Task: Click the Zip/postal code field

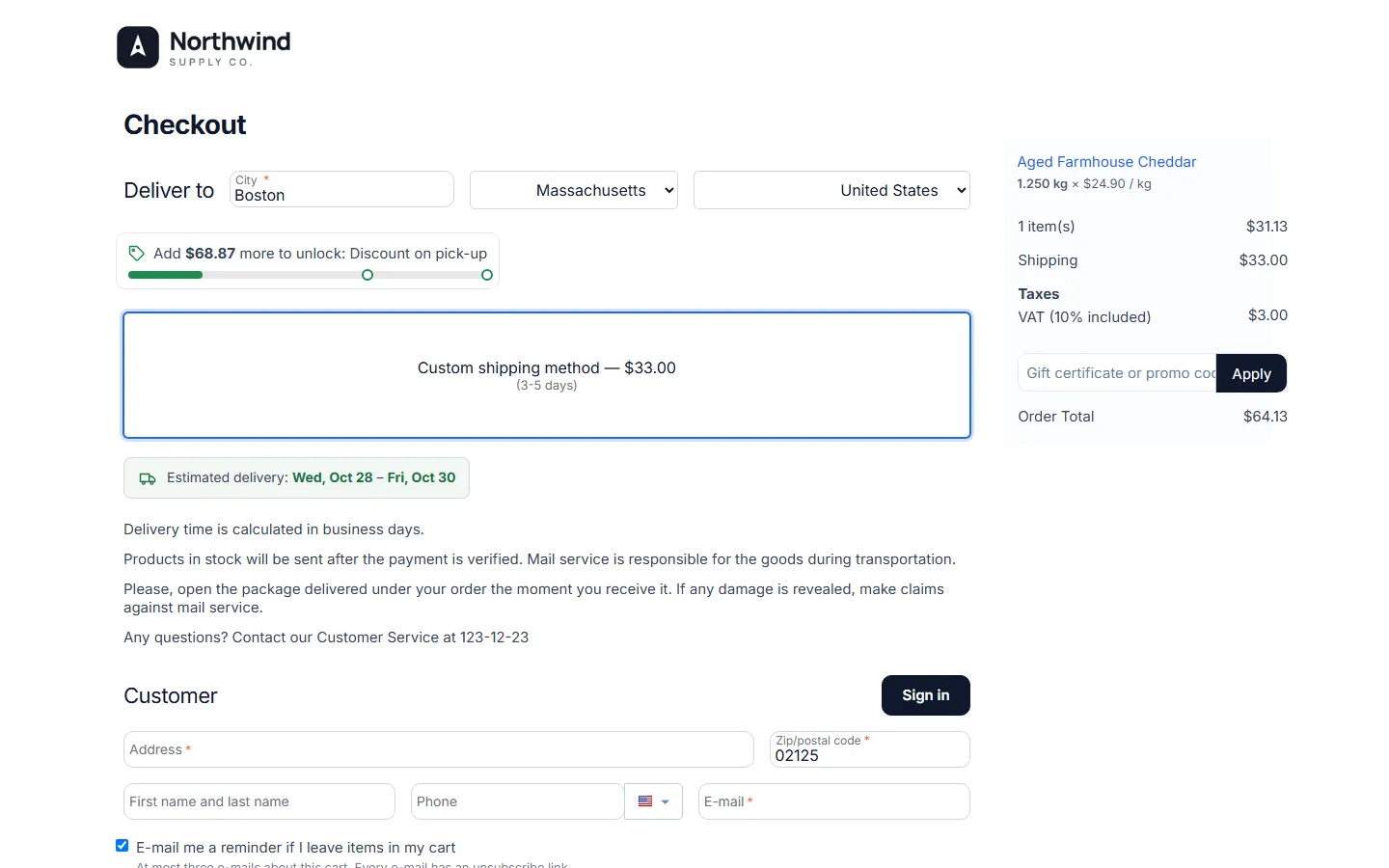Action: tap(870, 749)
